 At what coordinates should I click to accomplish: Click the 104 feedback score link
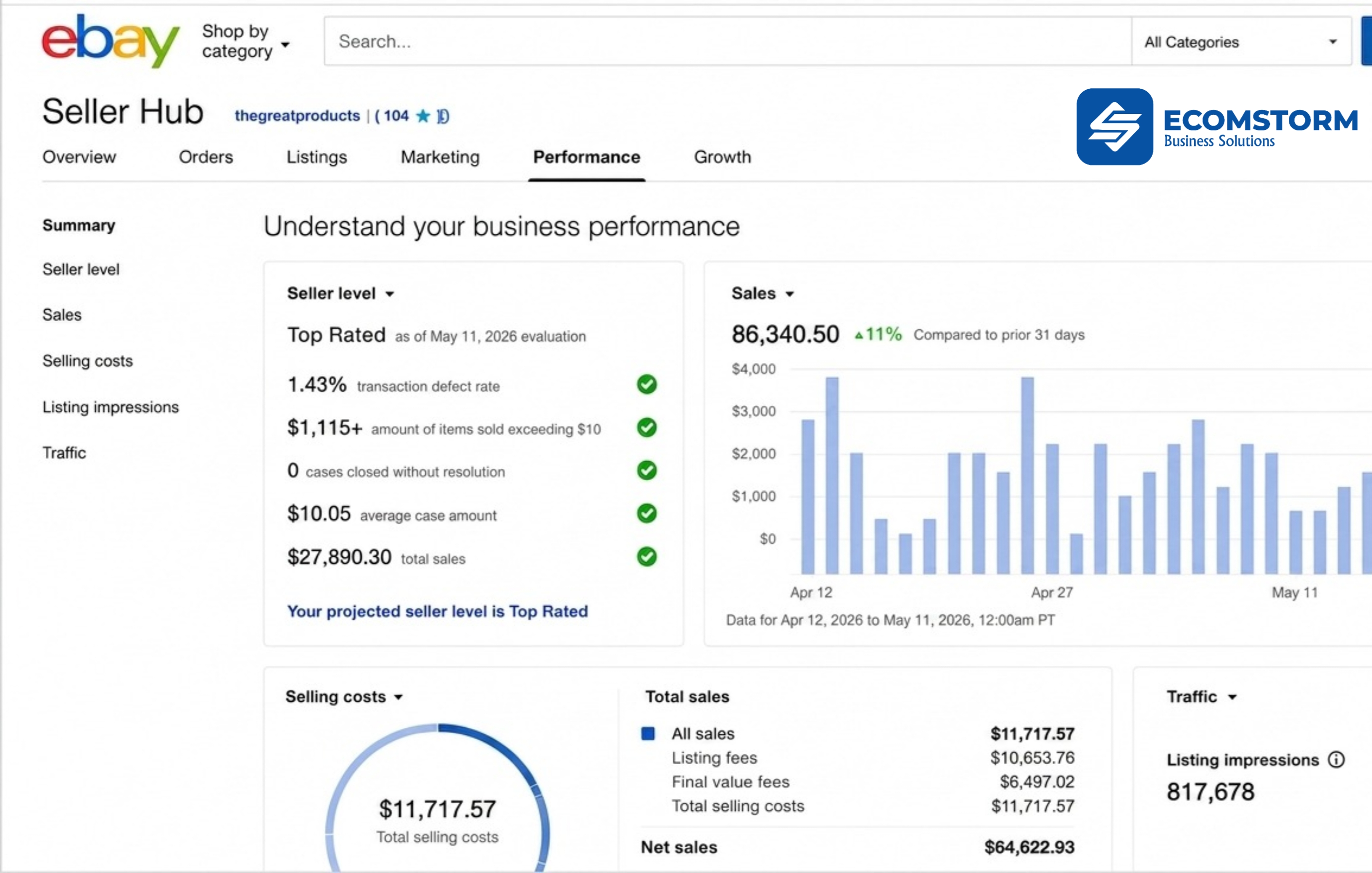tap(396, 116)
